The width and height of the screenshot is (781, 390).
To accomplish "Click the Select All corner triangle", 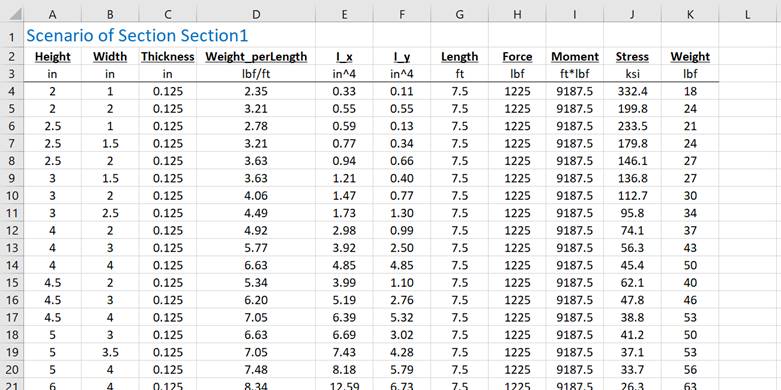I will 15,14.
